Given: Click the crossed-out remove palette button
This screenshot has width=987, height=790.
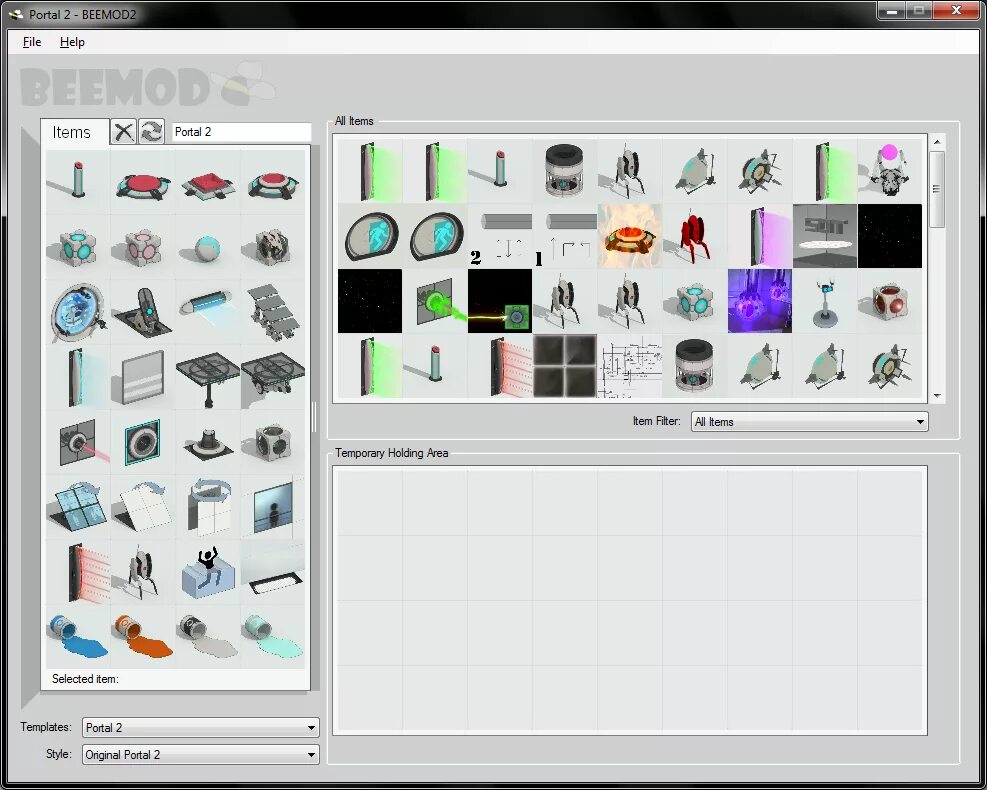Looking at the screenshot, I should [123, 132].
